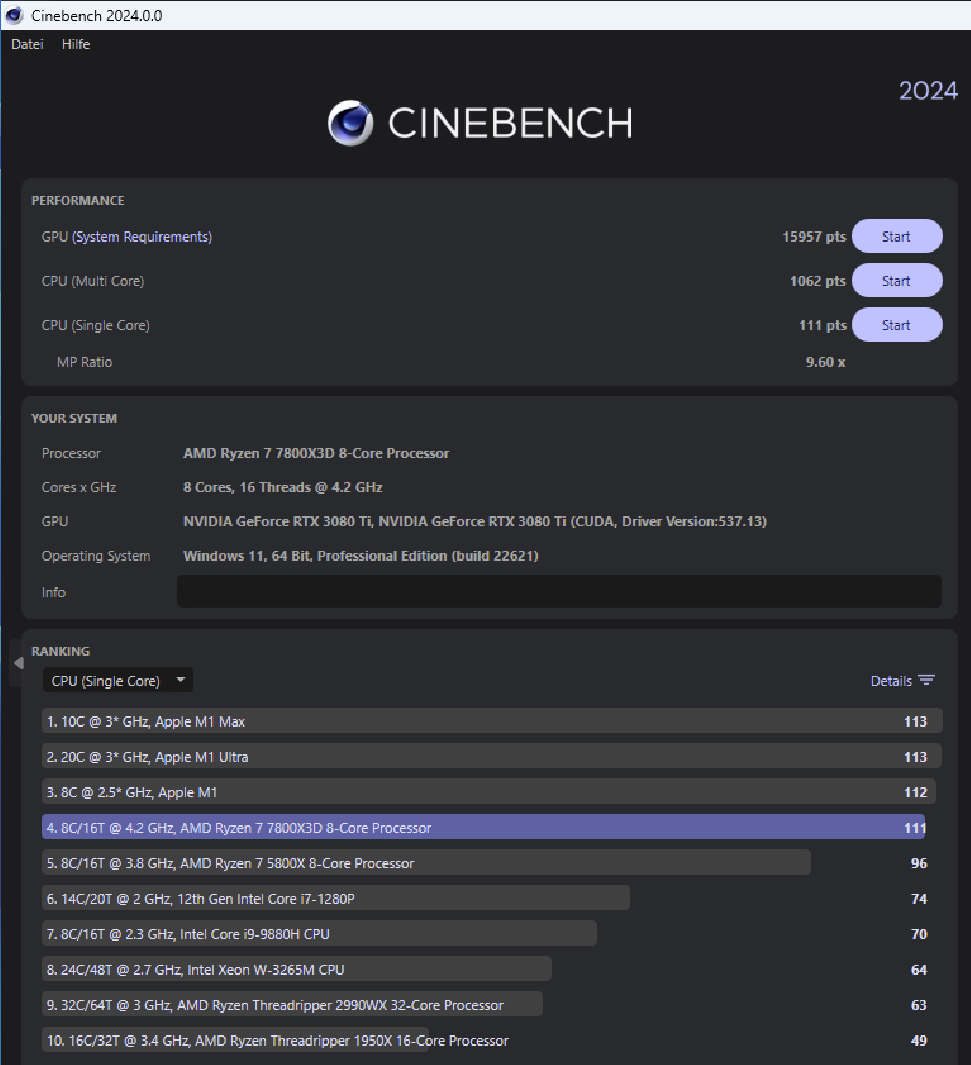Click into the Info input field

(559, 592)
